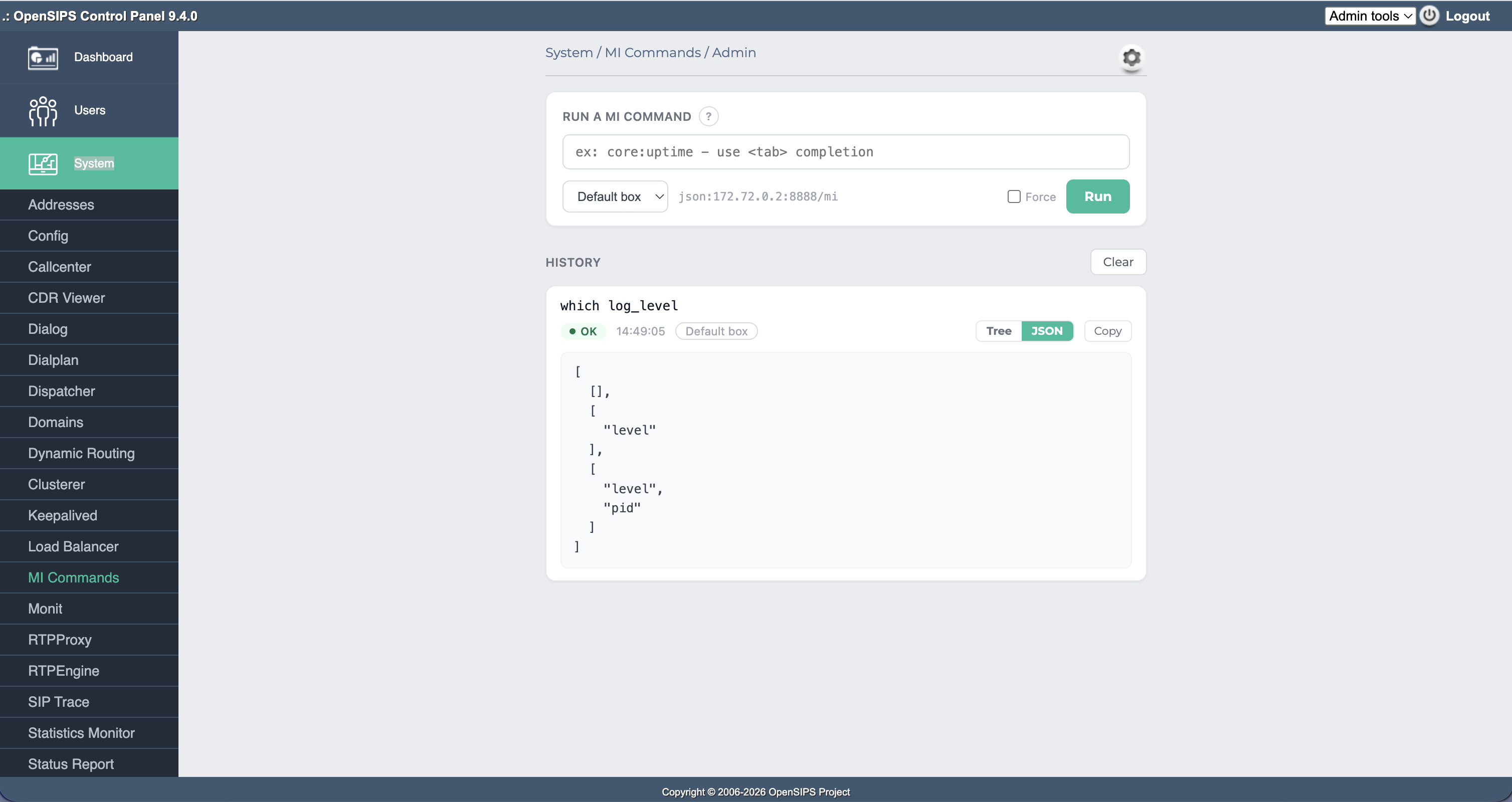Open the Dialog tool
The width and height of the screenshot is (1512, 802).
[x=89, y=329]
